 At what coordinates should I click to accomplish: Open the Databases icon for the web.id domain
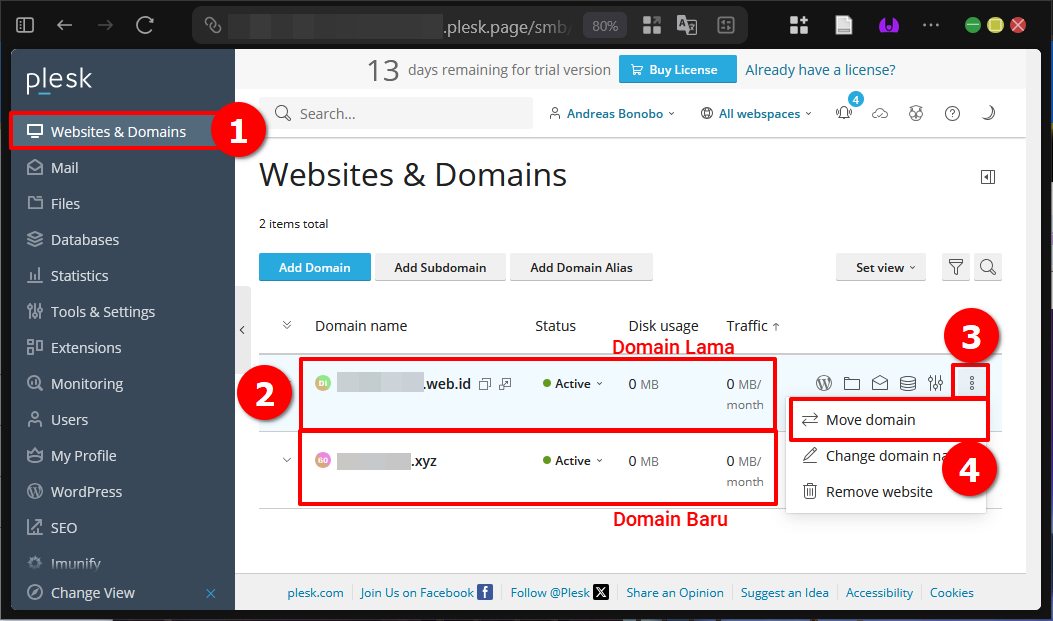pyautogui.click(x=907, y=382)
